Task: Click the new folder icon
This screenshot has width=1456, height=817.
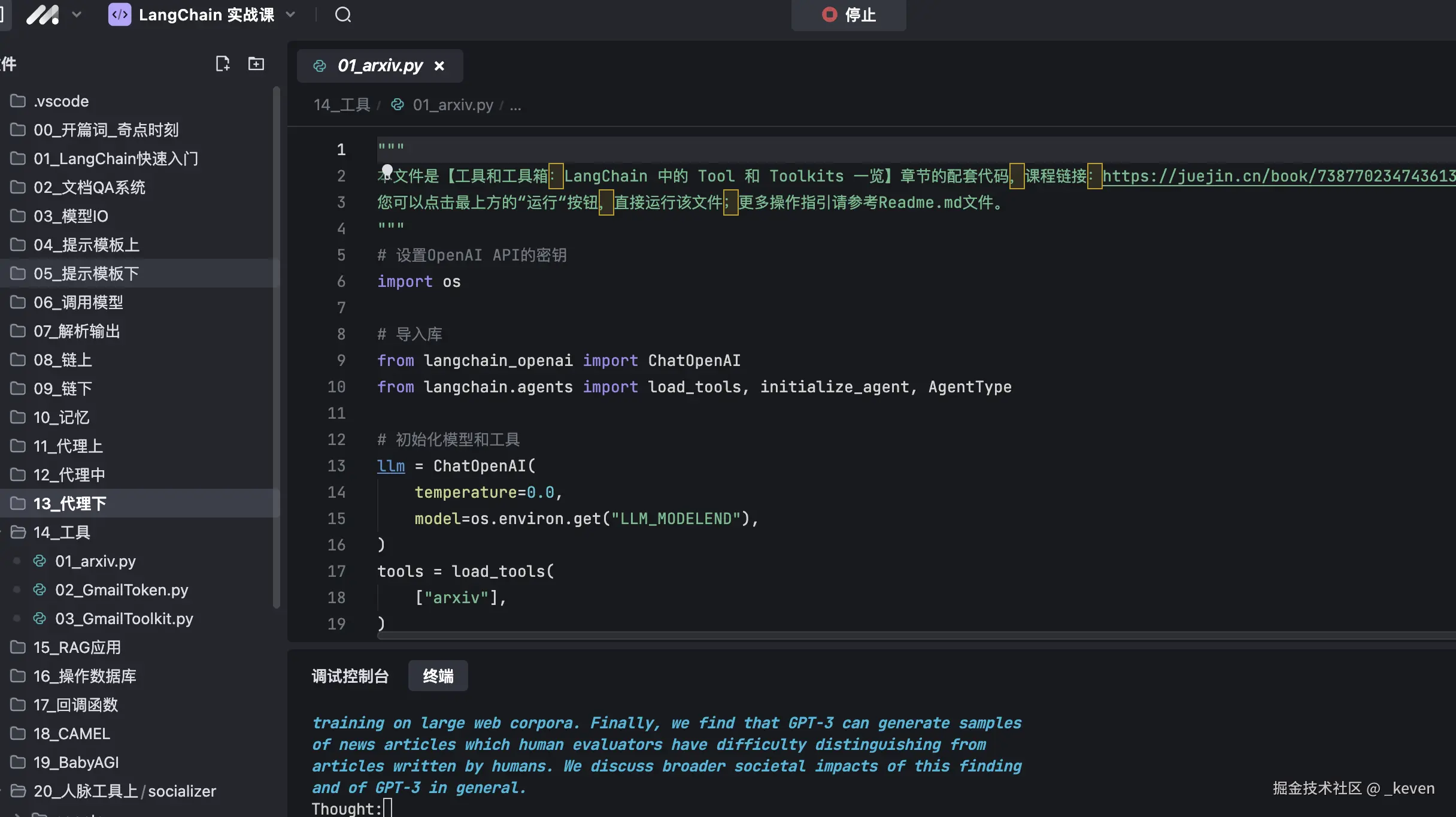Action: tap(256, 63)
